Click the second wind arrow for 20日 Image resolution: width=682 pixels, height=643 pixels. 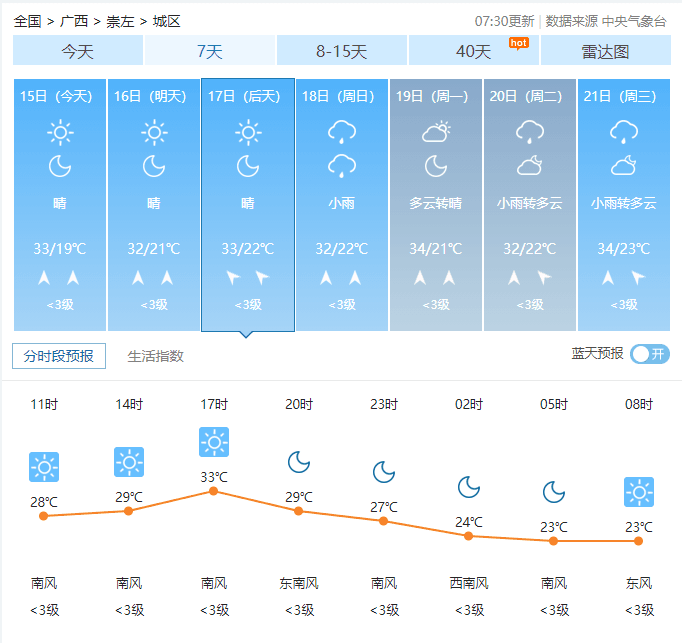pos(544,277)
